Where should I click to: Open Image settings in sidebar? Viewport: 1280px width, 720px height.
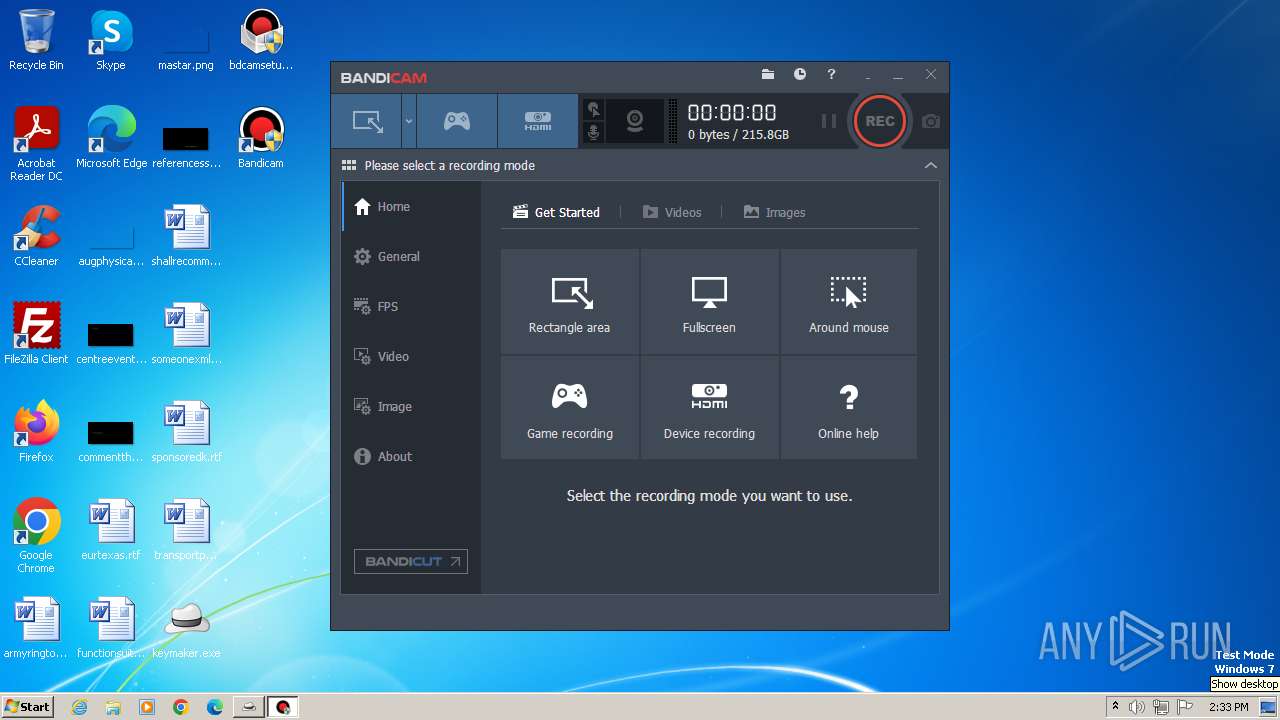(x=411, y=407)
